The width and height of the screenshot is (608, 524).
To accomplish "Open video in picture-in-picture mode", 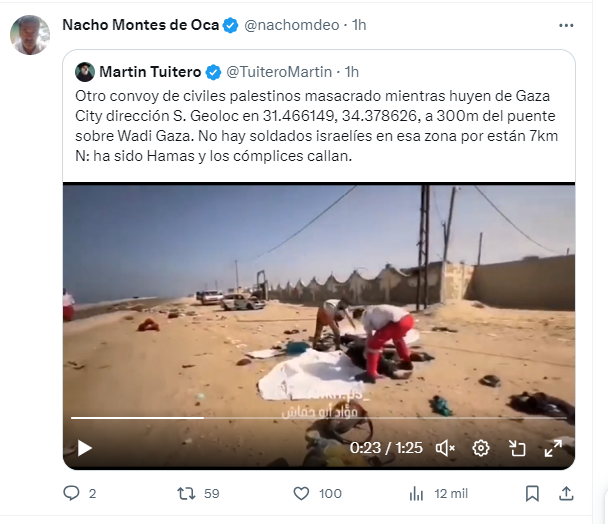I will click(x=517, y=448).
